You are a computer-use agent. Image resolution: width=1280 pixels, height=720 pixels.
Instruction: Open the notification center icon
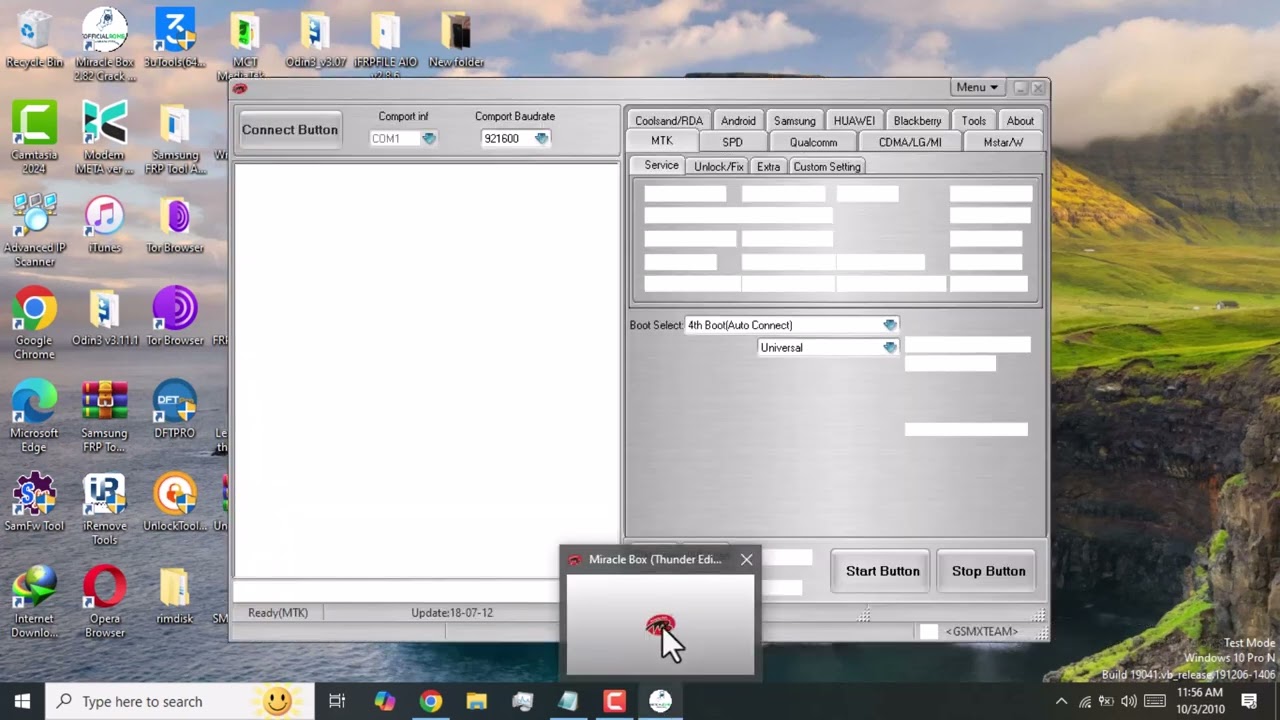(1249, 701)
